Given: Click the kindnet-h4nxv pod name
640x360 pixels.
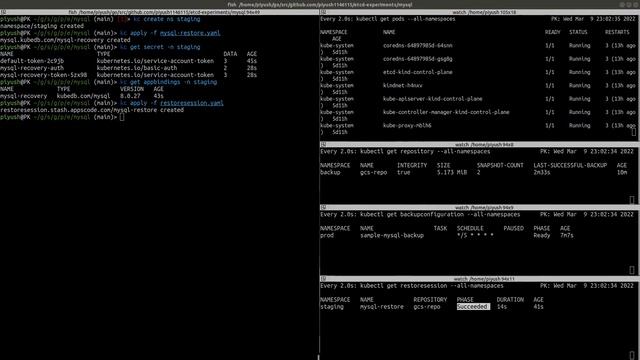Looking at the screenshot, I should [x=402, y=86].
